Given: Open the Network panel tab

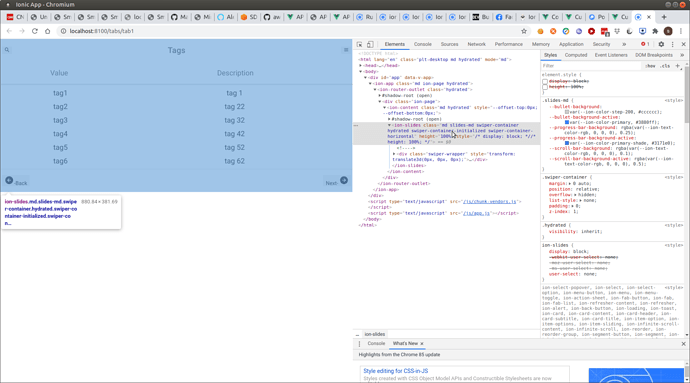Looking at the screenshot, I should click(x=477, y=44).
